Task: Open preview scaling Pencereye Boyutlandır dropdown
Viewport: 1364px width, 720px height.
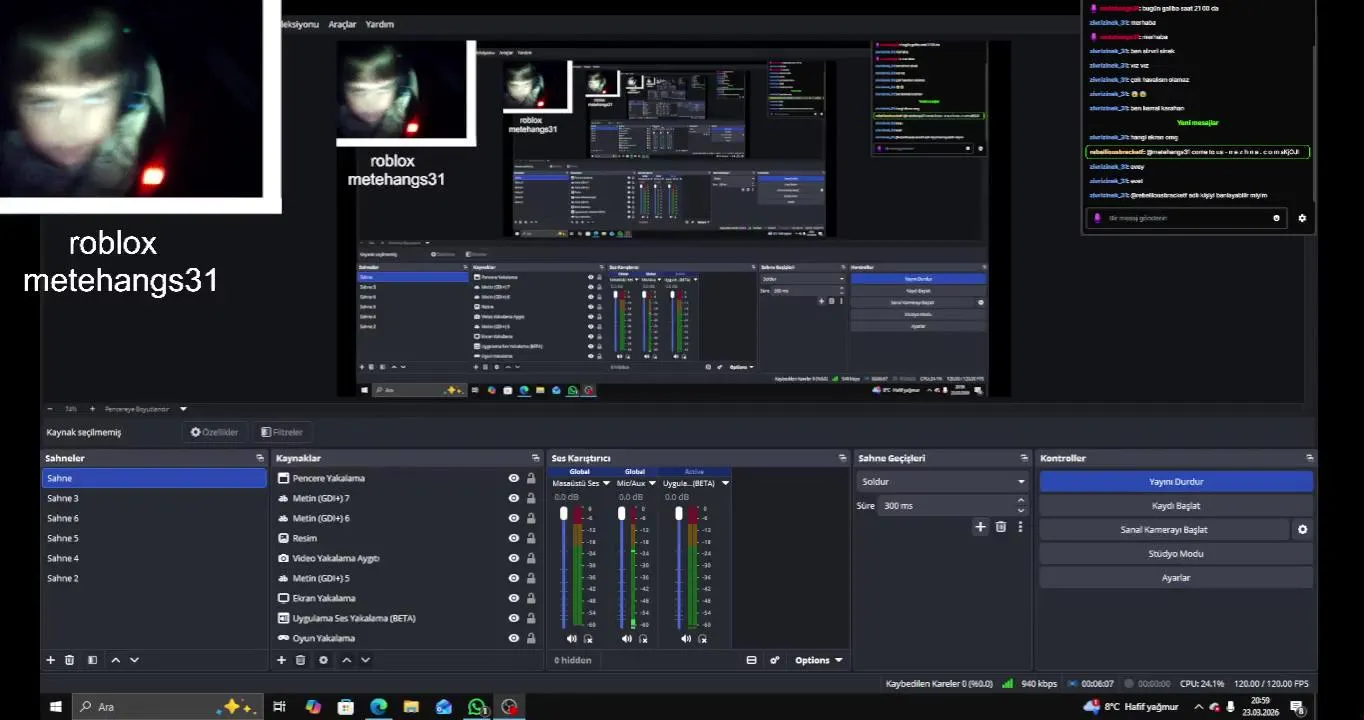Action: (x=147, y=409)
